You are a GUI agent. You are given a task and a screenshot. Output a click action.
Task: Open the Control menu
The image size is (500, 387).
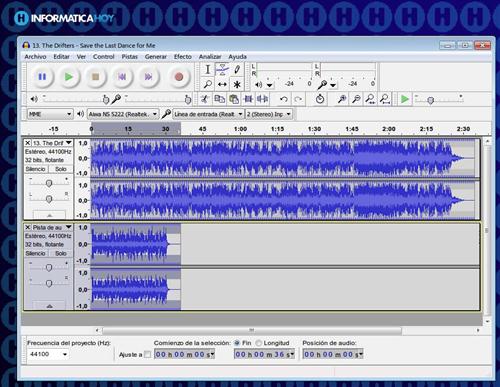pos(104,57)
